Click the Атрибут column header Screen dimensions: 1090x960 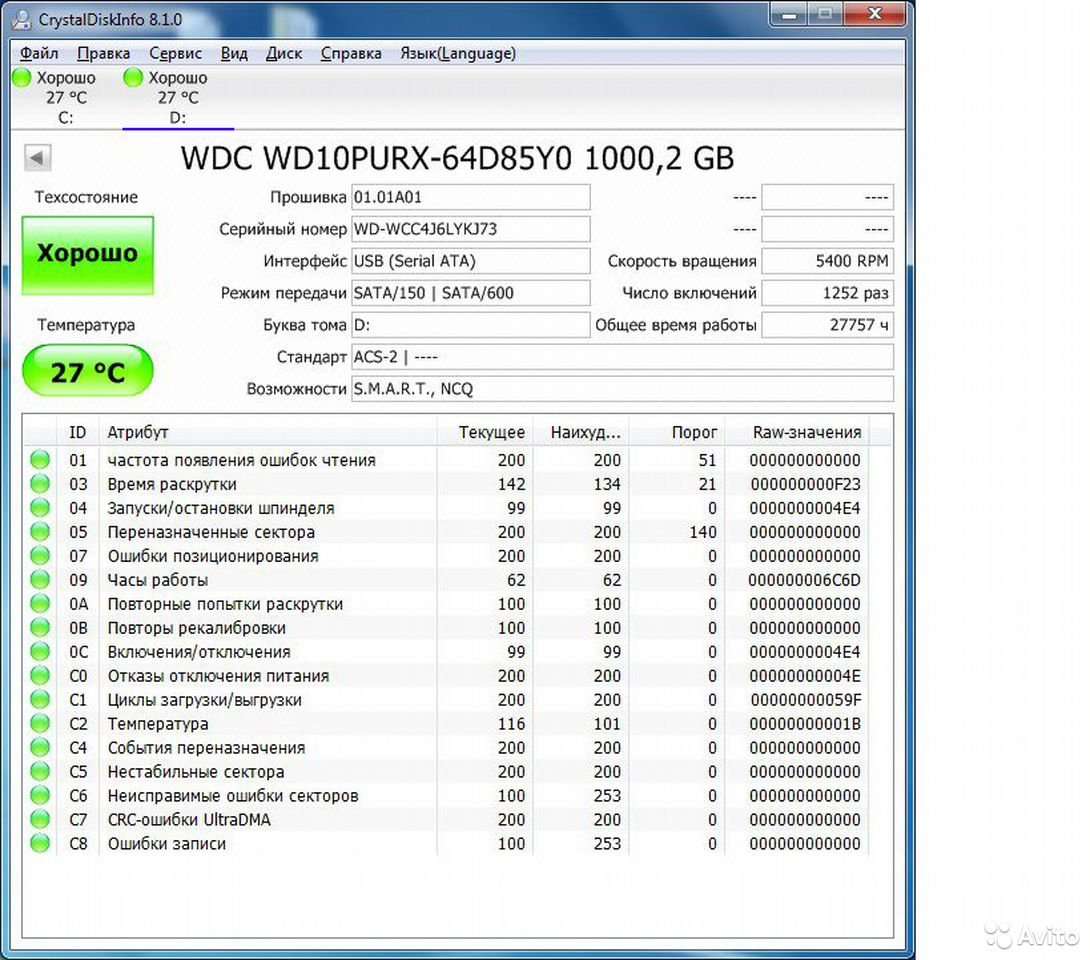click(x=268, y=432)
